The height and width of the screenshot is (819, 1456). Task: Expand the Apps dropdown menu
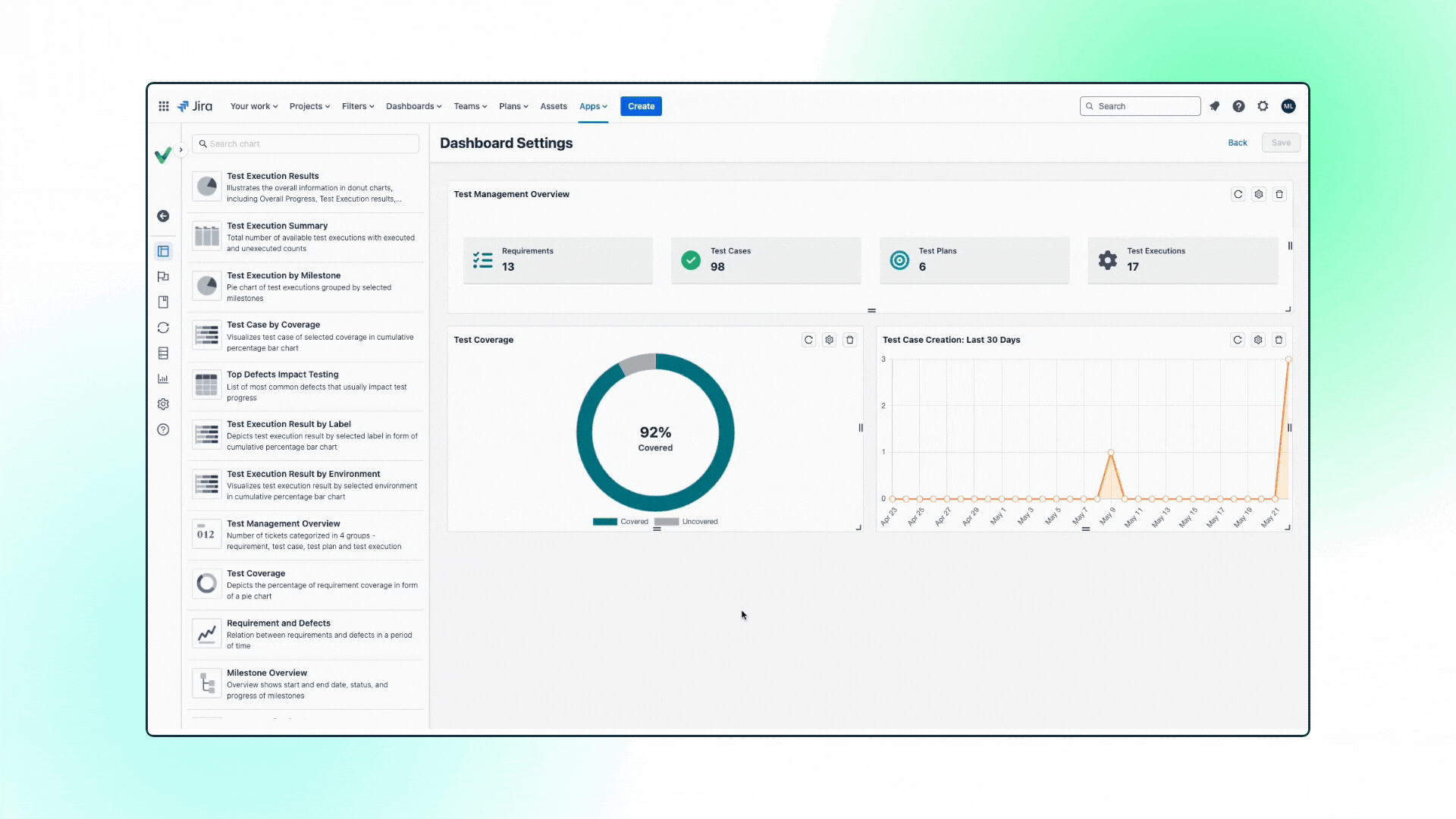tap(593, 106)
